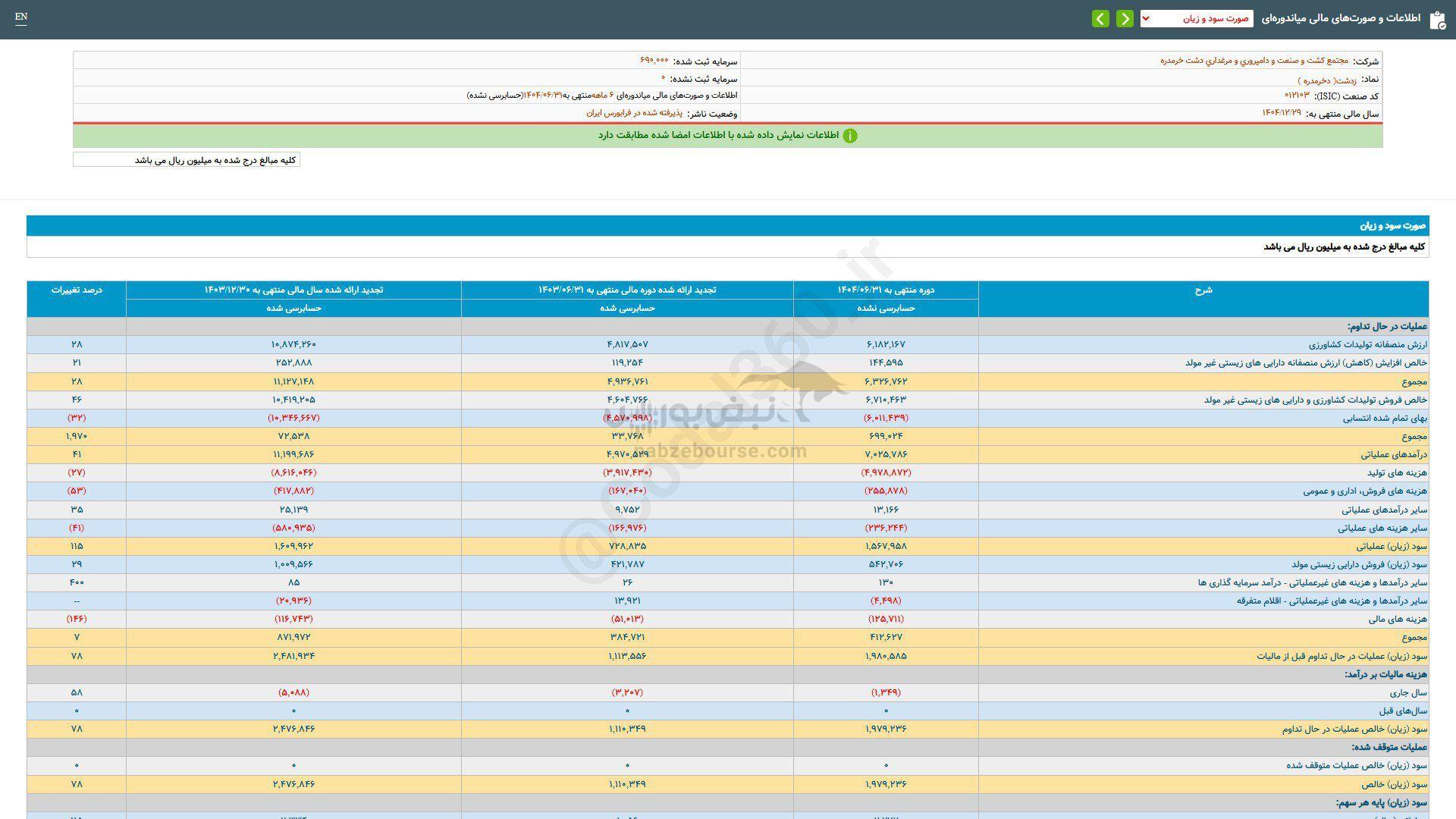Image resolution: width=1456 pixels, height=819 pixels.
Task: Click the green verified information banner
Action: (x=727, y=136)
